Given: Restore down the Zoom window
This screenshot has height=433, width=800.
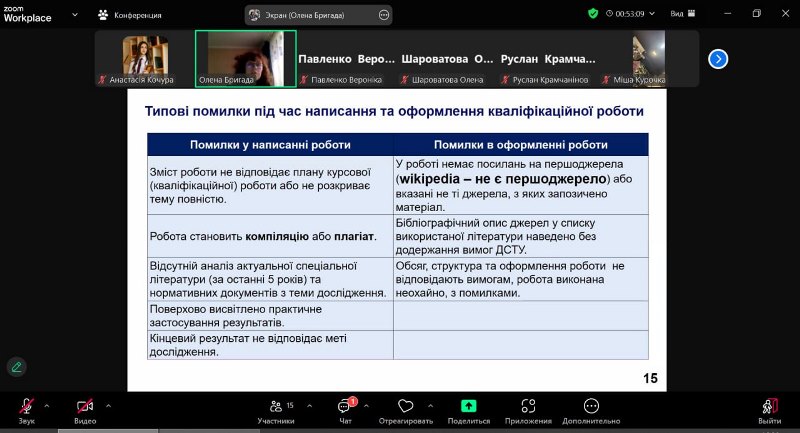Looking at the screenshot, I should [x=757, y=14].
